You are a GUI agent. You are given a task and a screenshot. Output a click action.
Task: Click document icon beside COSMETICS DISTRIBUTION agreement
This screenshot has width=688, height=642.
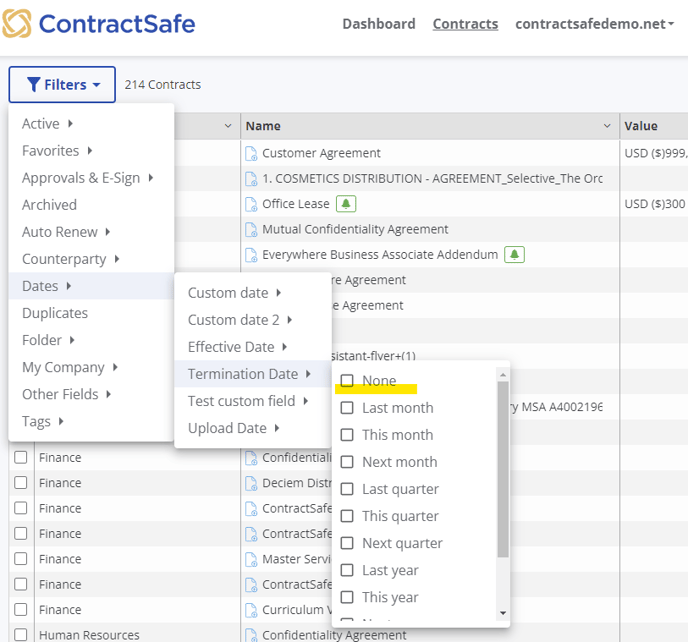(251, 179)
